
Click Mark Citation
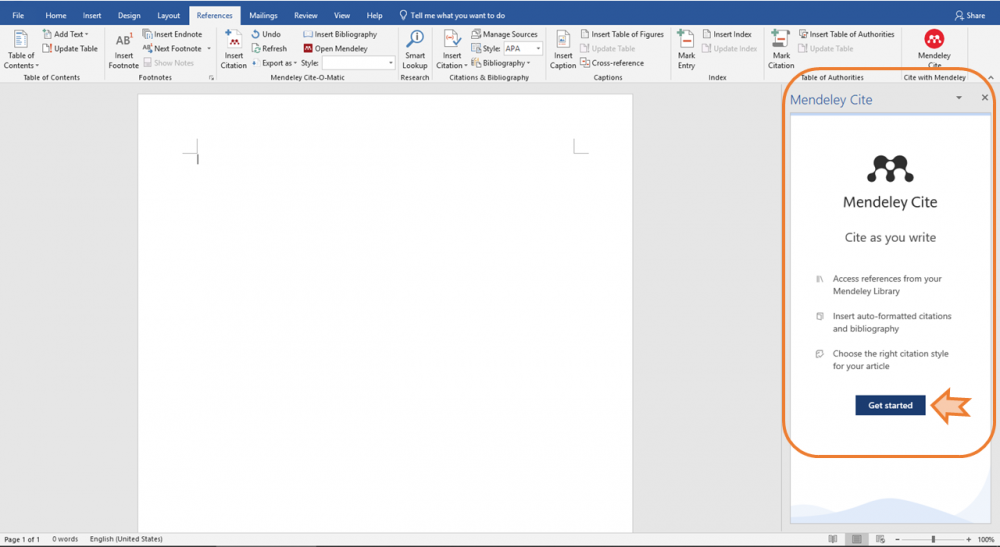point(781,50)
